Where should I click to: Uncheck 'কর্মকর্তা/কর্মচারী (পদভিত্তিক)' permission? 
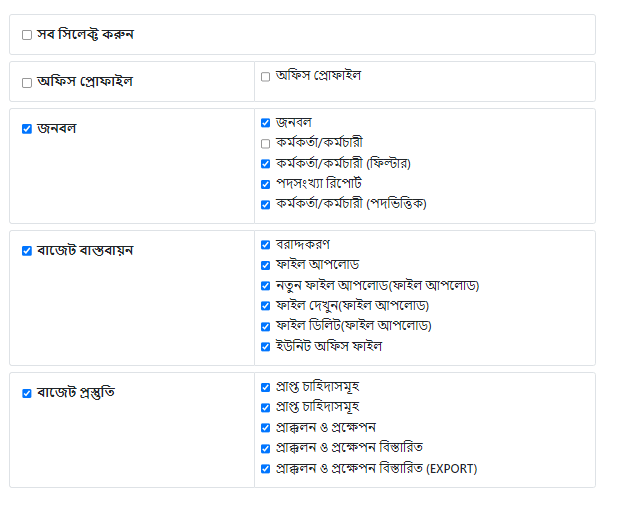pos(266,204)
